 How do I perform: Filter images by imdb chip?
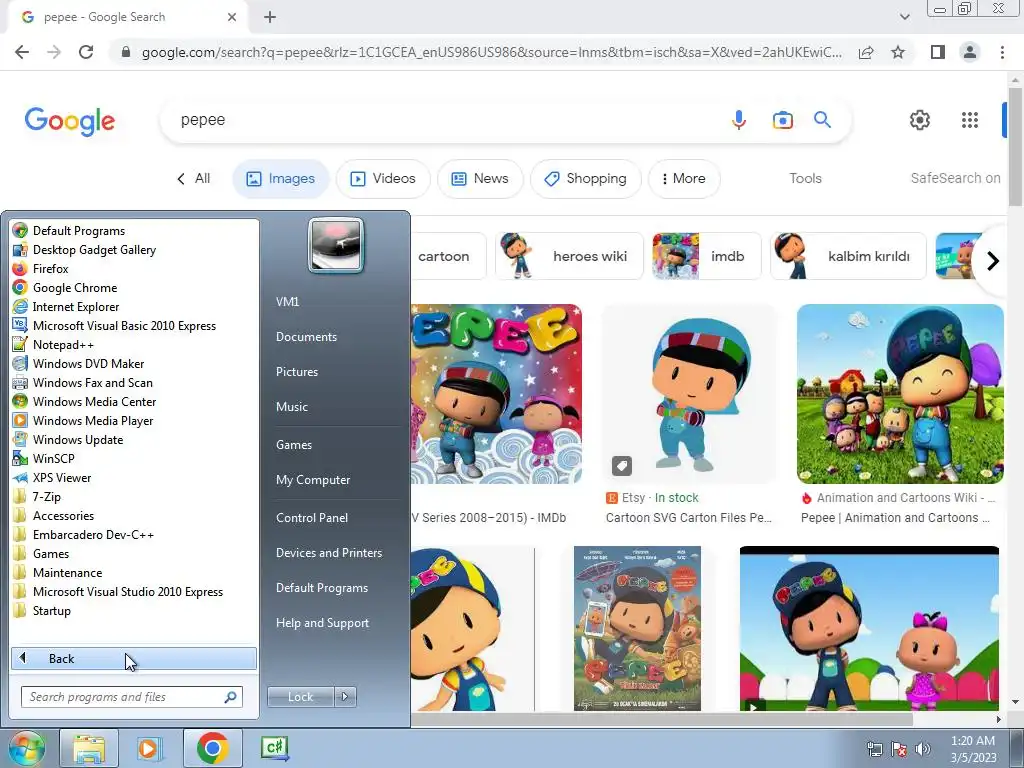(x=707, y=256)
